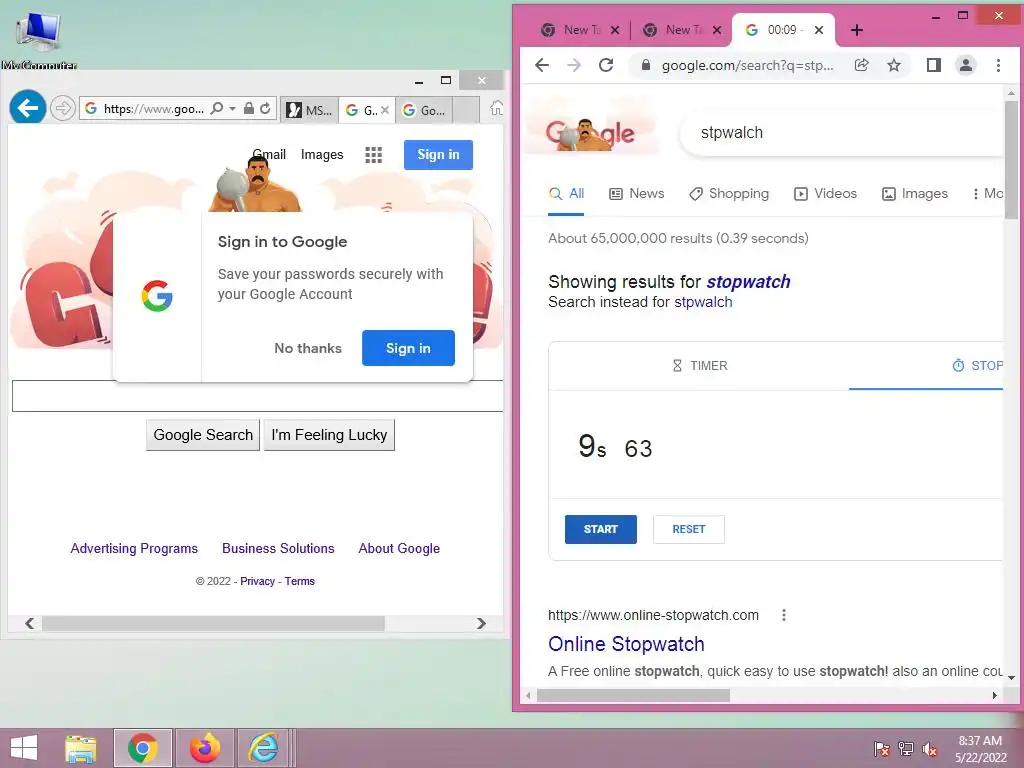Select the Videos search tab
This screenshot has width=1024, height=768.
click(825, 193)
